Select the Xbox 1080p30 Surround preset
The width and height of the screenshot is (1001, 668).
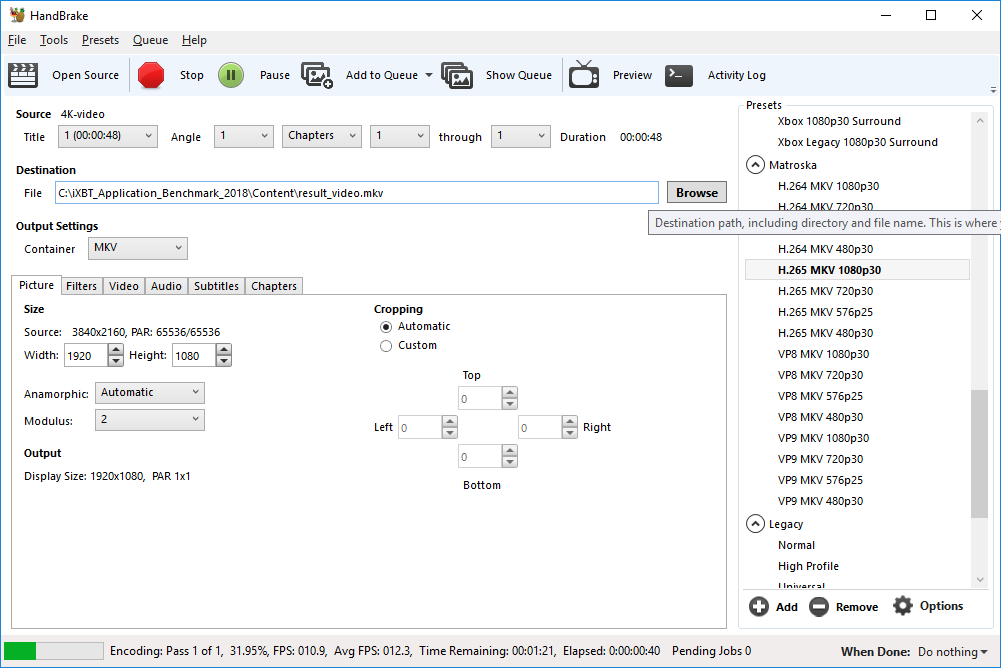click(x=839, y=121)
